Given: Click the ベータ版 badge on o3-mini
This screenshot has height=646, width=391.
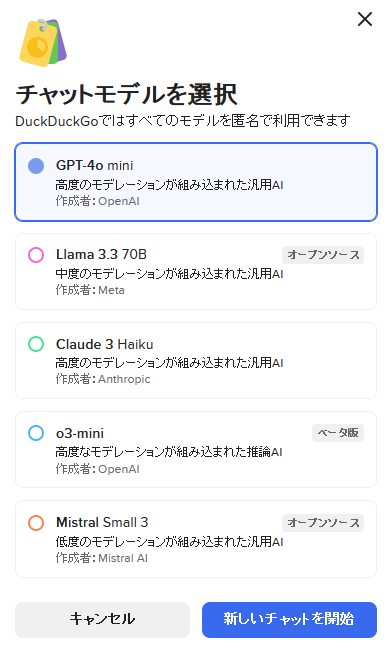Looking at the screenshot, I should point(338,433).
